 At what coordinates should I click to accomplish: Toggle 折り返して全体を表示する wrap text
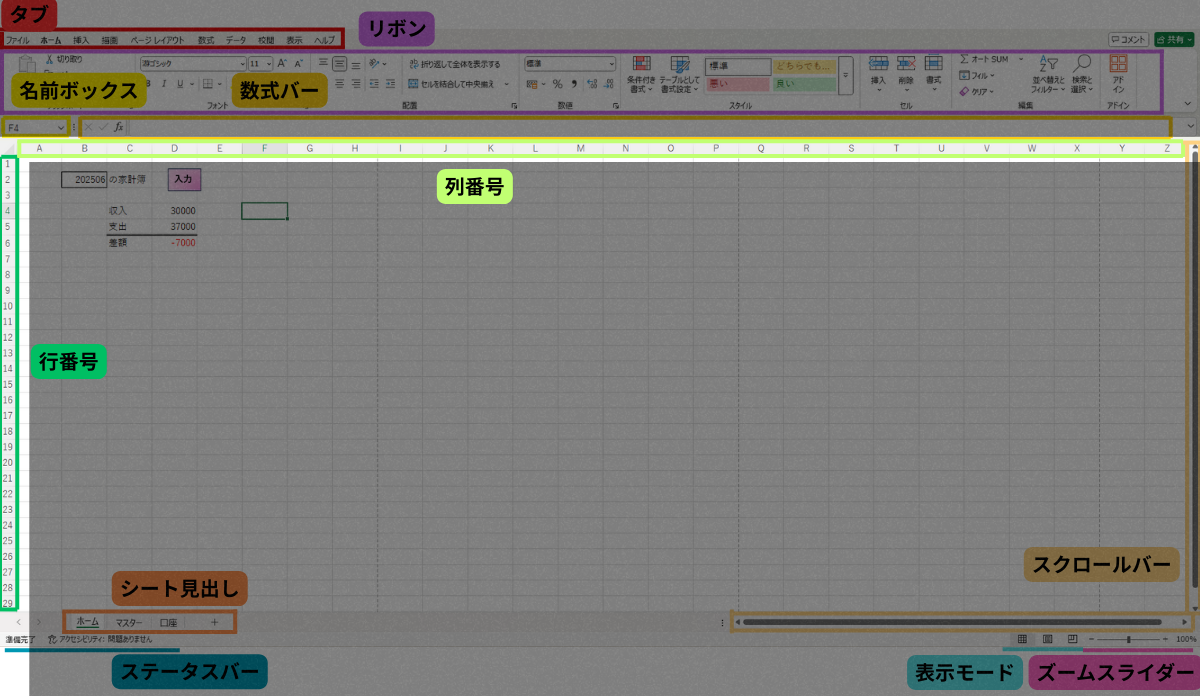(x=454, y=64)
